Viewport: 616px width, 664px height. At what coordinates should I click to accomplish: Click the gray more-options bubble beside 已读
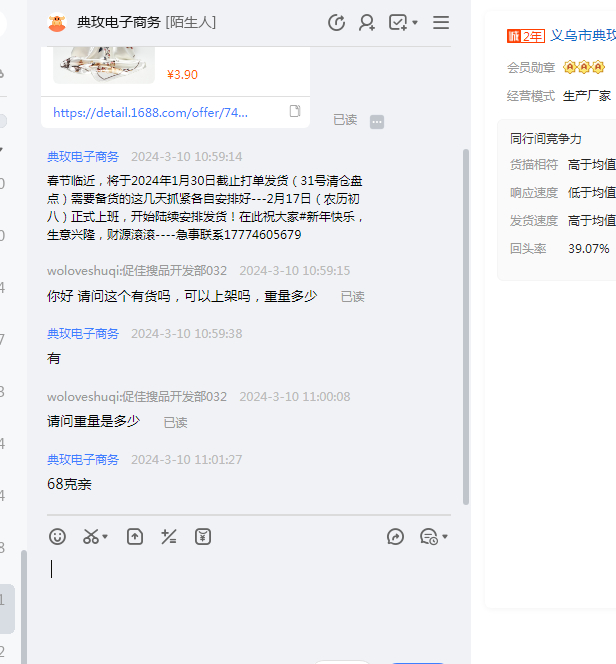coord(377,122)
